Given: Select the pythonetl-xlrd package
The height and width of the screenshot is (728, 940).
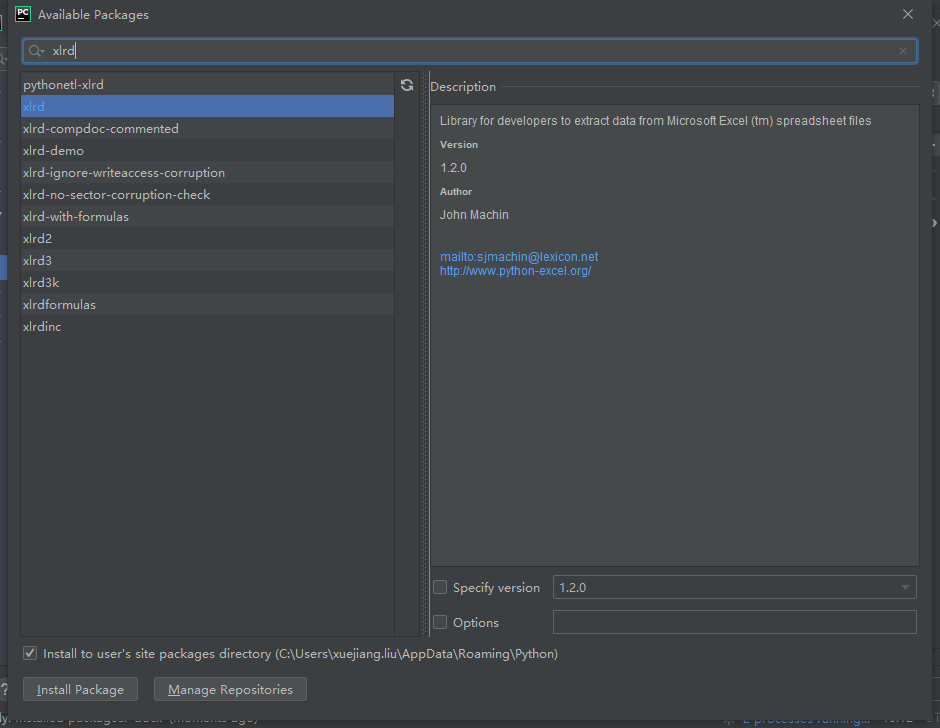Looking at the screenshot, I should [x=207, y=85].
